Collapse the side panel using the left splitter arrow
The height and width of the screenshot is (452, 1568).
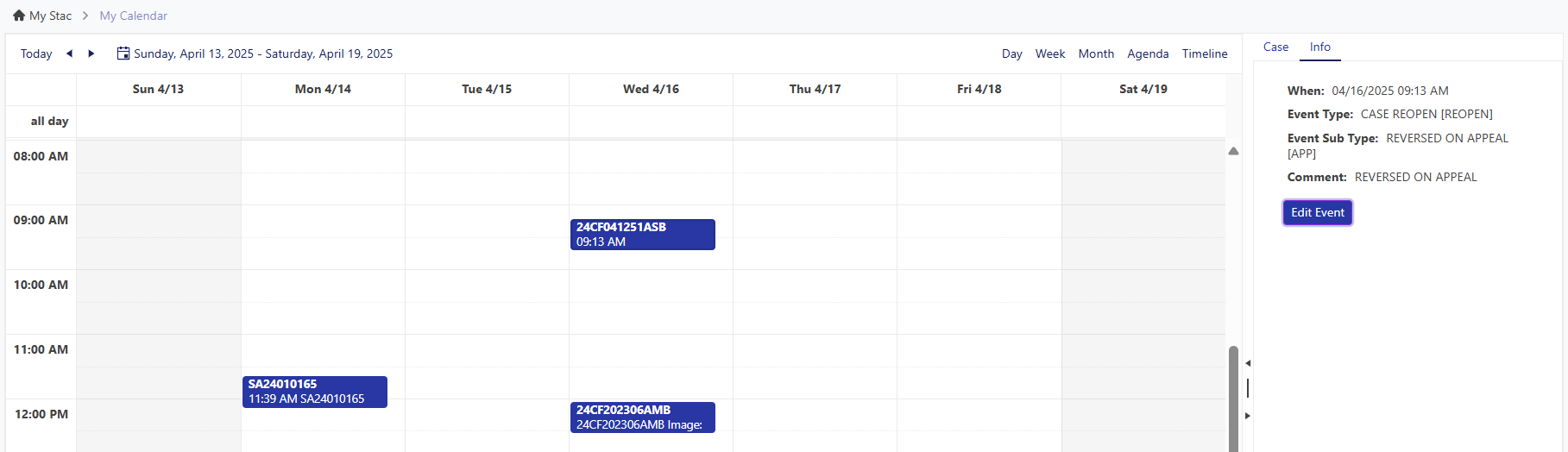pyautogui.click(x=1248, y=363)
